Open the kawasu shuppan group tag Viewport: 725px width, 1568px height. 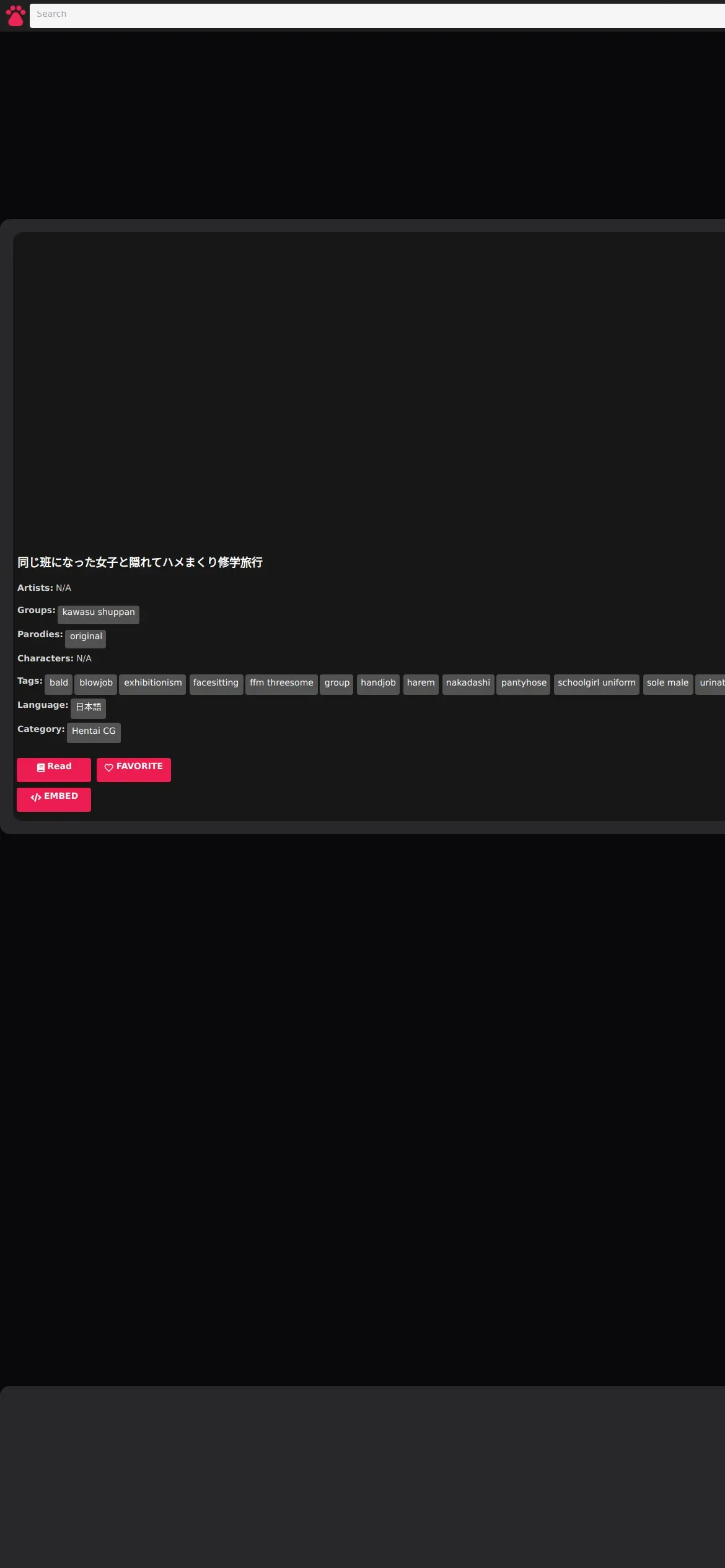[99, 614]
